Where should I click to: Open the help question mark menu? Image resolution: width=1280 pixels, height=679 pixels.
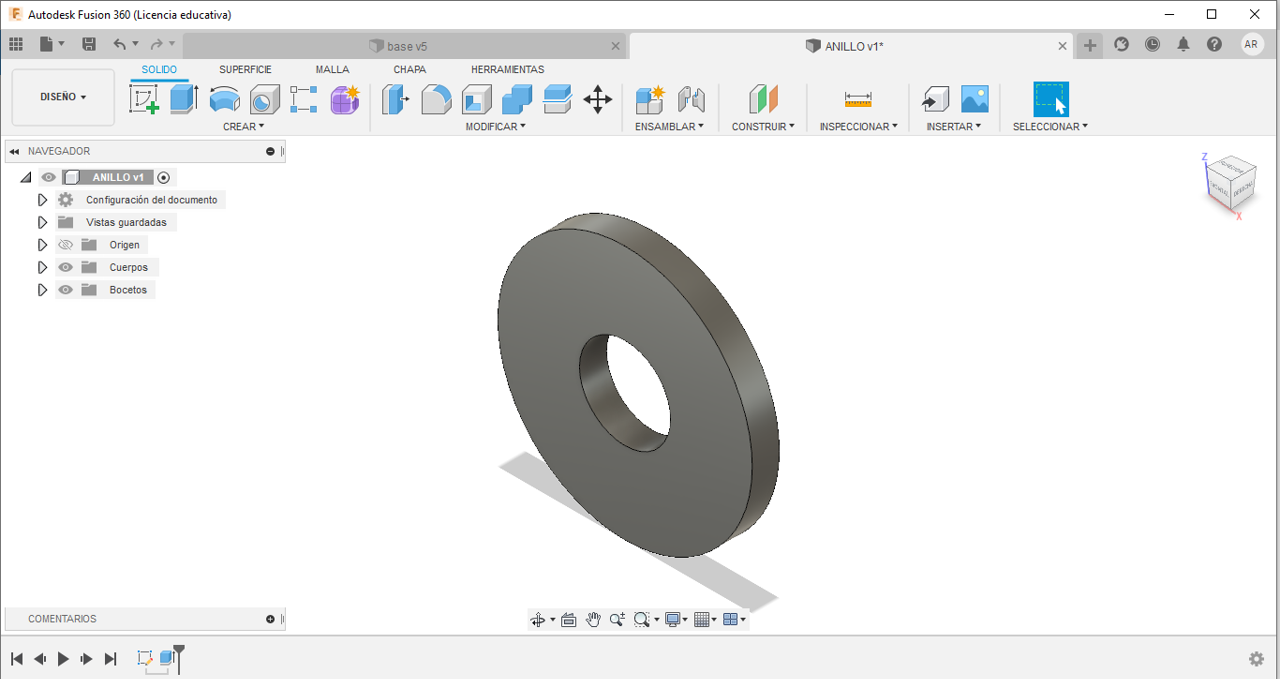[x=1214, y=44]
